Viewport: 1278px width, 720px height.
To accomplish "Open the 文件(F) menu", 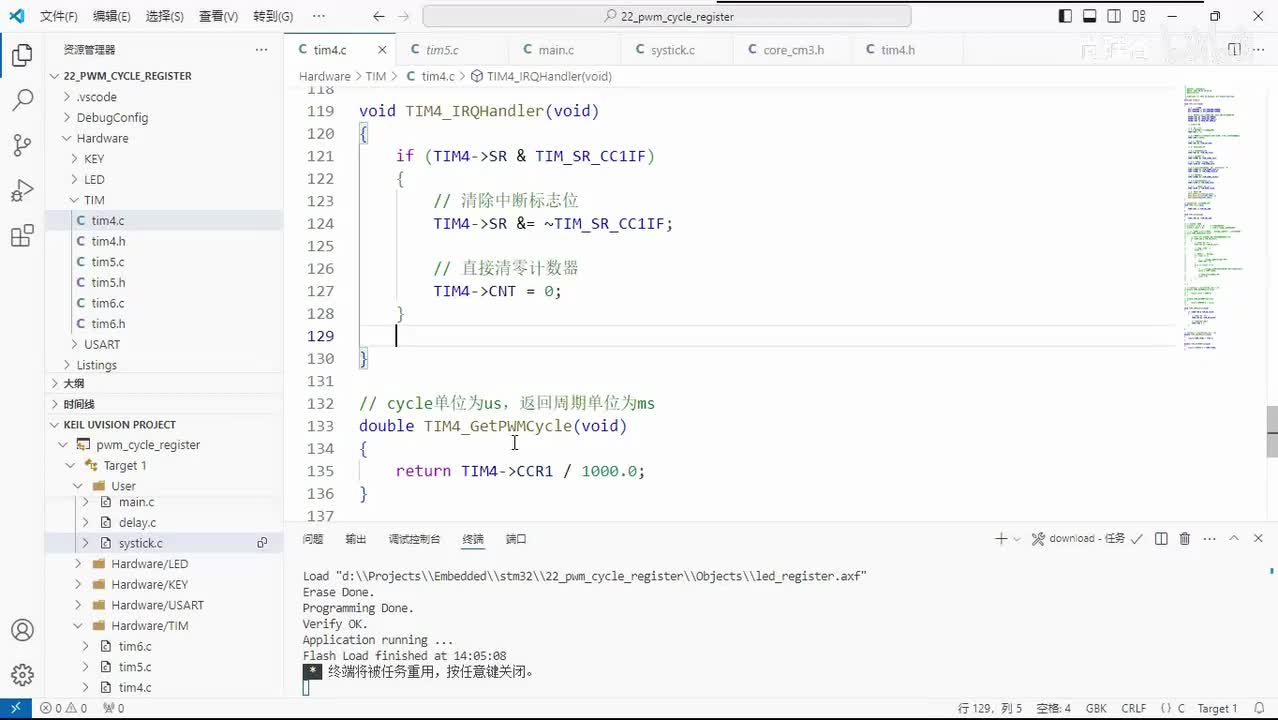I will coord(59,16).
